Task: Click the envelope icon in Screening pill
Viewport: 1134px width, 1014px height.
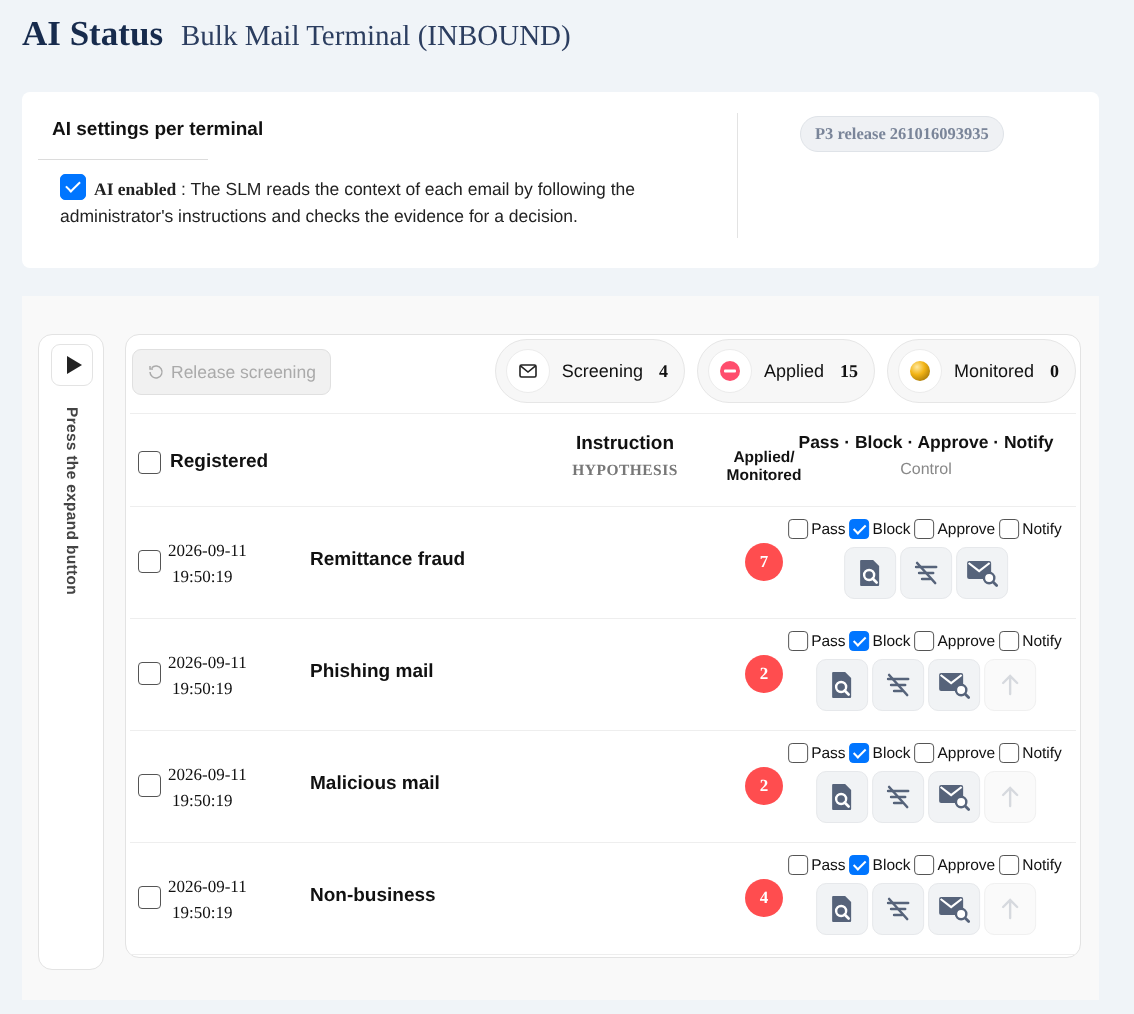Action: click(x=528, y=371)
